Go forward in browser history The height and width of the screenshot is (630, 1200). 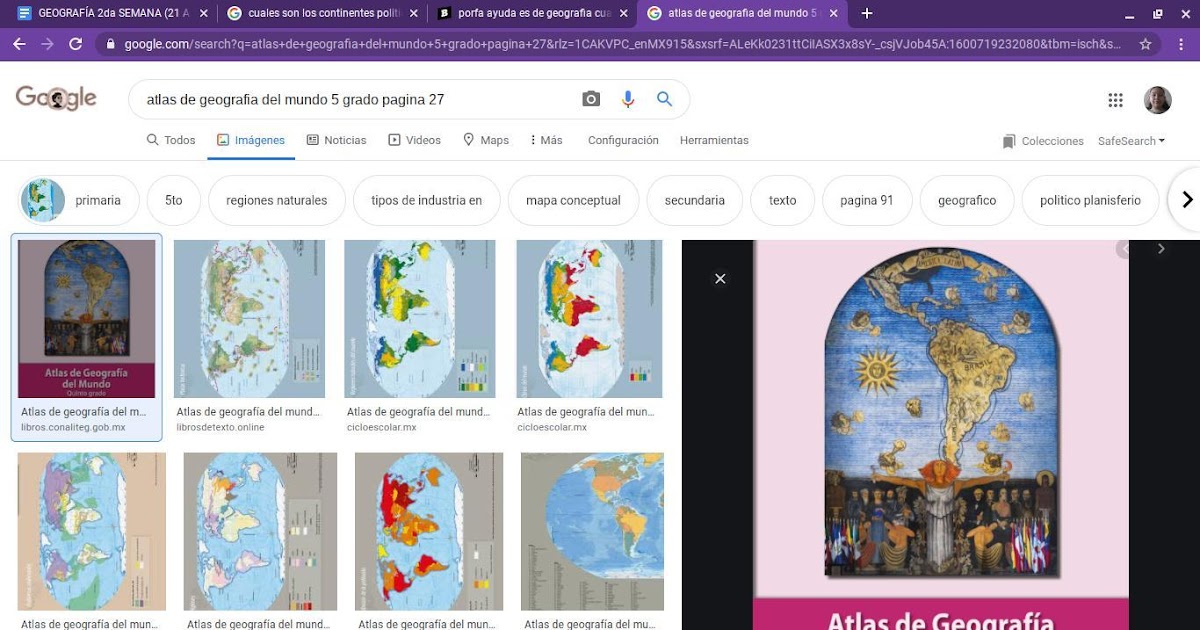[x=47, y=44]
